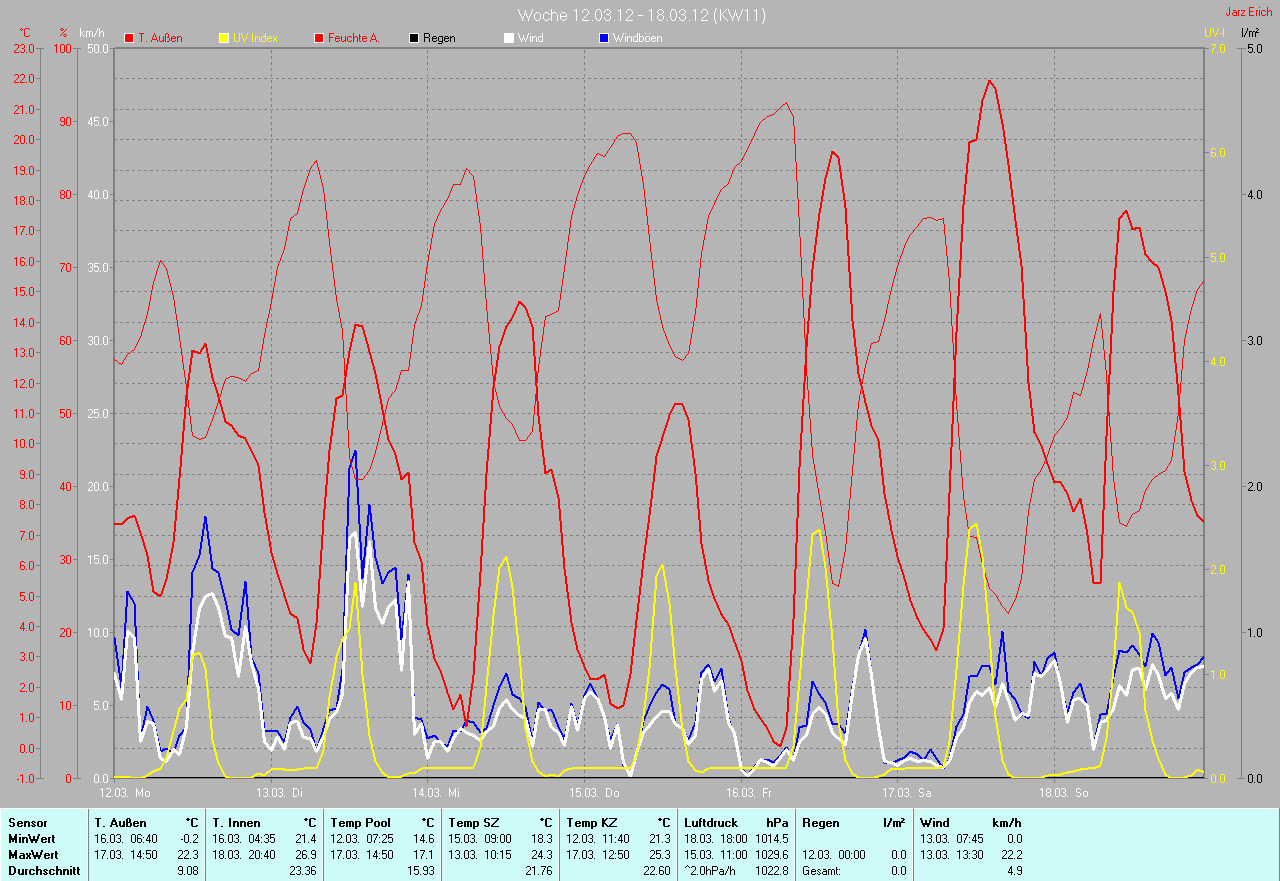The image size is (1280, 881).
Task: Click the Sensor header in the table
Action: (27, 823)
